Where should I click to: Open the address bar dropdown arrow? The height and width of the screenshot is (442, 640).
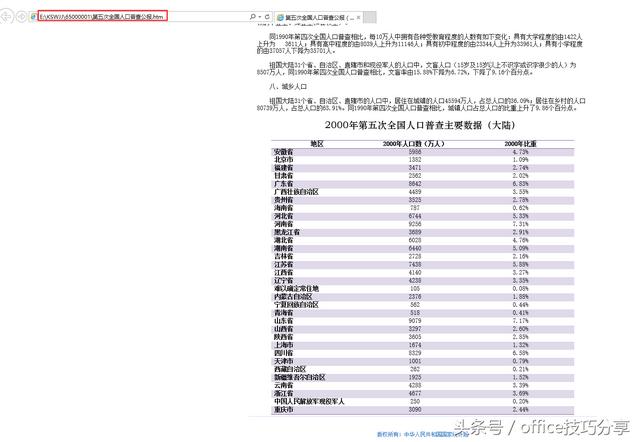coord(260,17)
